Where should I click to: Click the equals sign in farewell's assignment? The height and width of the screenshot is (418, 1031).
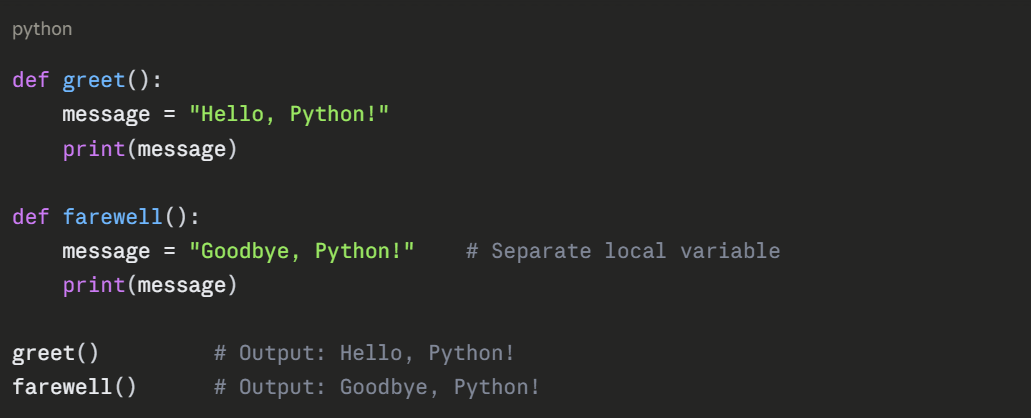click(169, 251)
